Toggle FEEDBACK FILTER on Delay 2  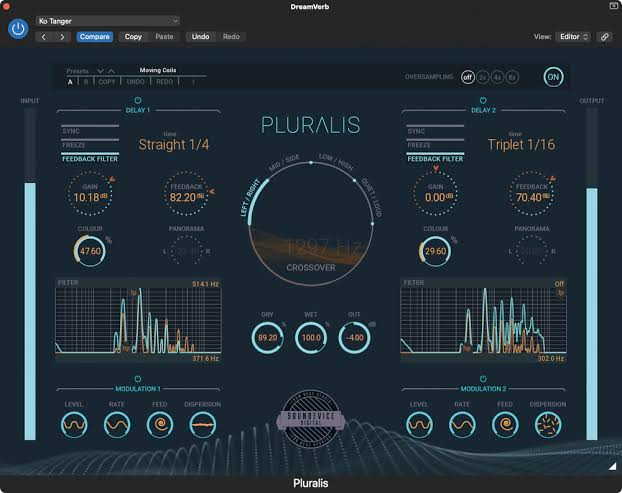(x=435, y=157)
